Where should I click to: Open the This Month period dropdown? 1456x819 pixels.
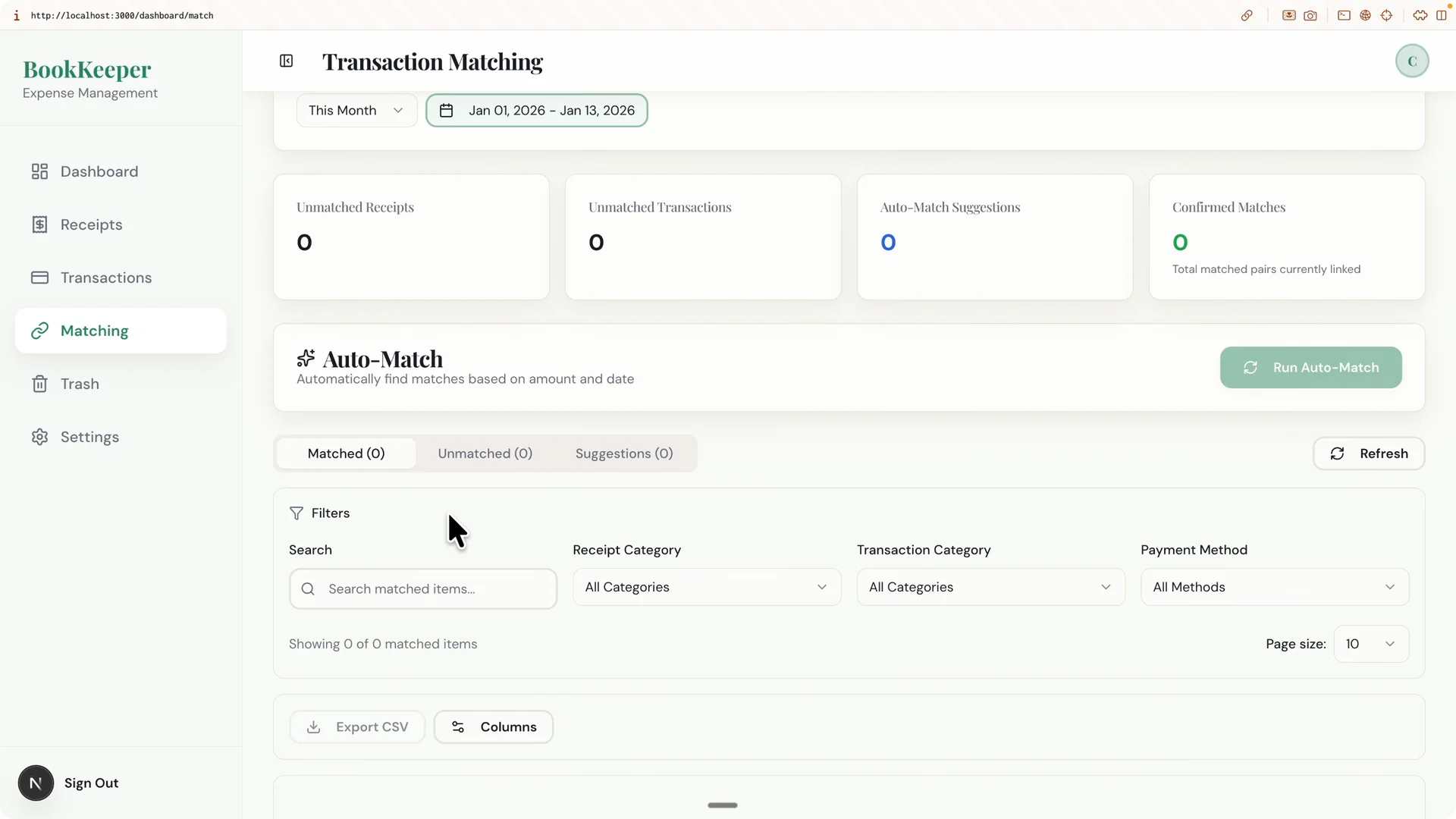356,111
